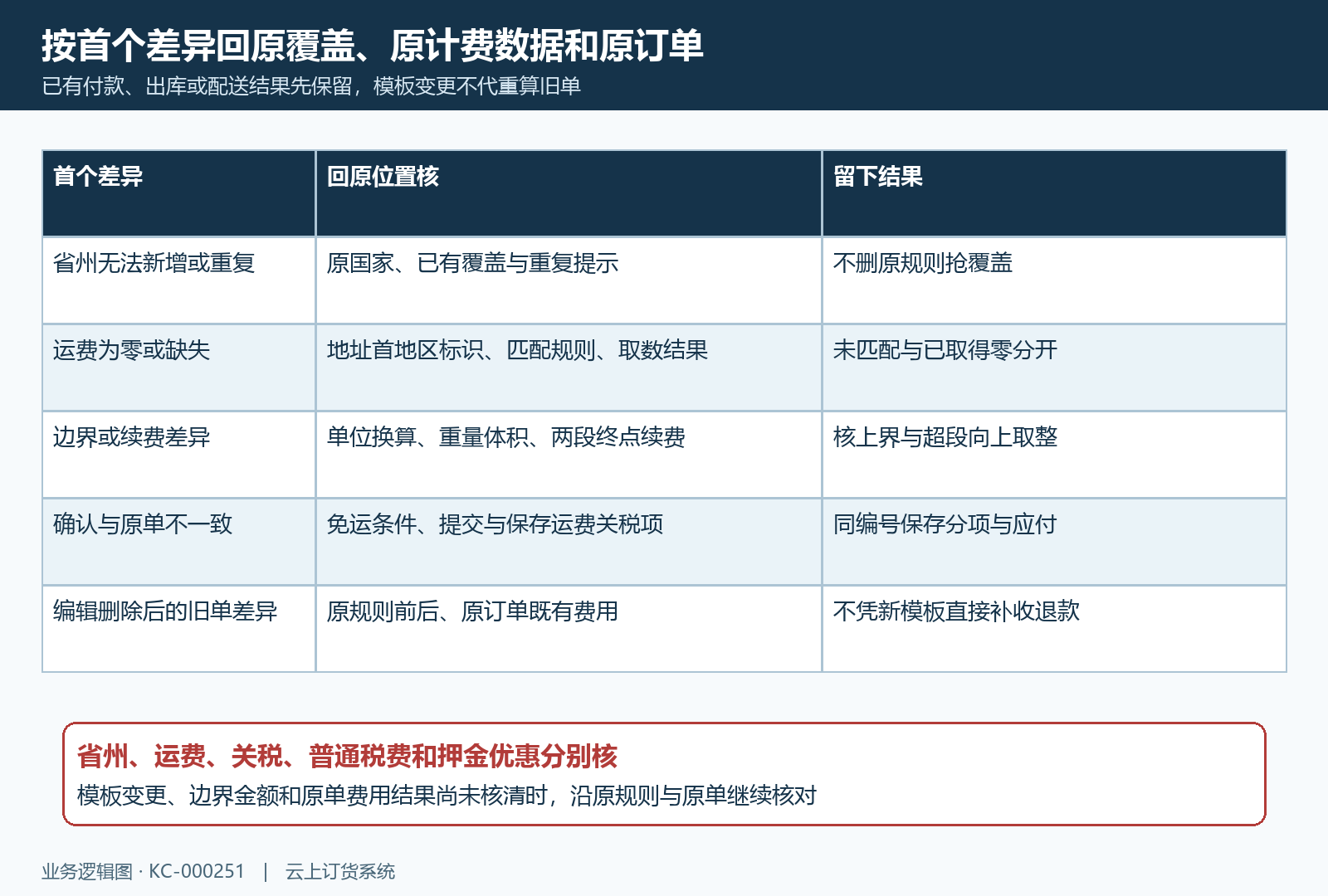Click cell 免运条件、提交与保存运费关税项
The width and height of the screenshot is (1328, 896).
[x=569, y=542]
